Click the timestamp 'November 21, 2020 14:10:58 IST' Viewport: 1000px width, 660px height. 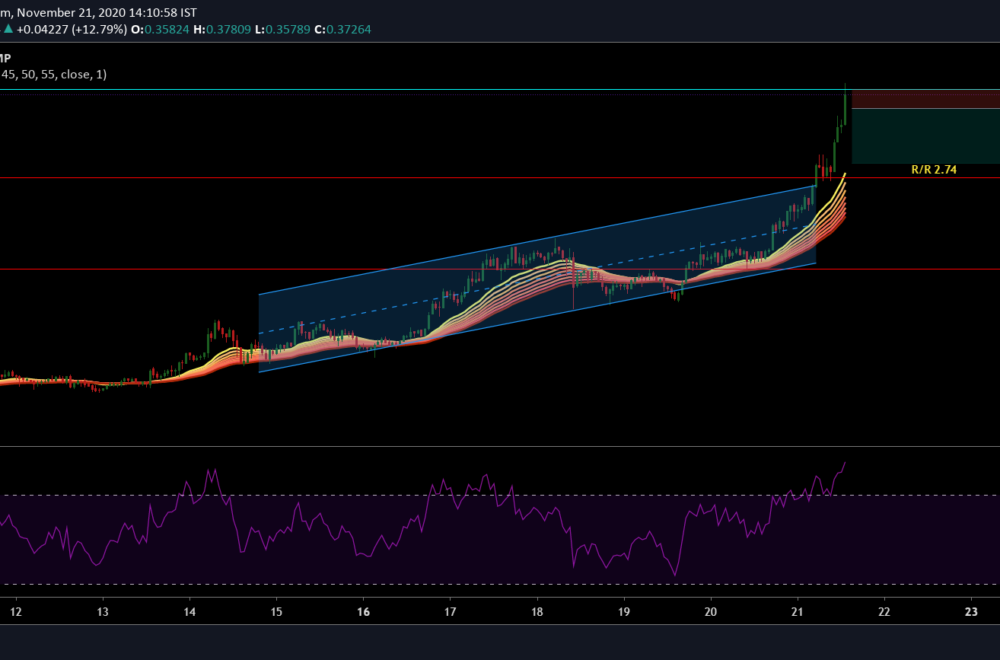click(107, 12)
